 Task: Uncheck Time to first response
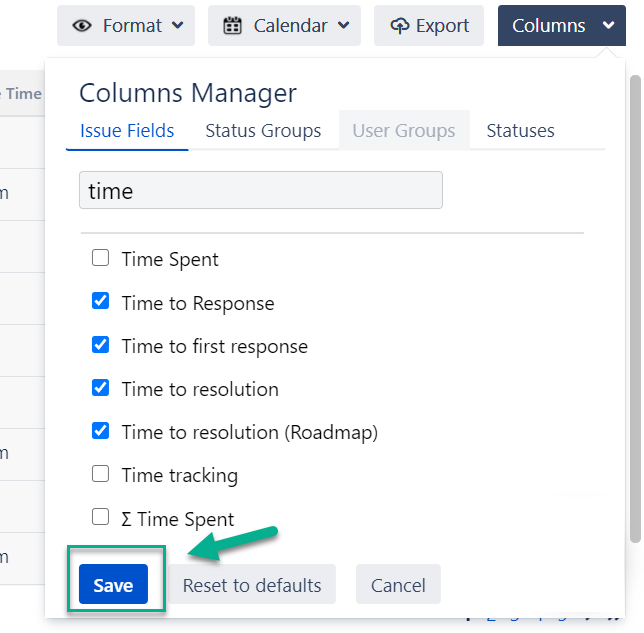100,344
